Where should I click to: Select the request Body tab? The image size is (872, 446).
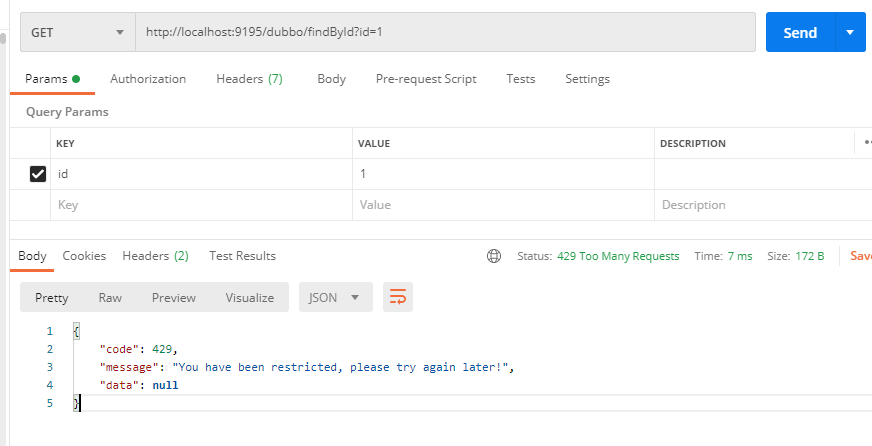(331, 79)
